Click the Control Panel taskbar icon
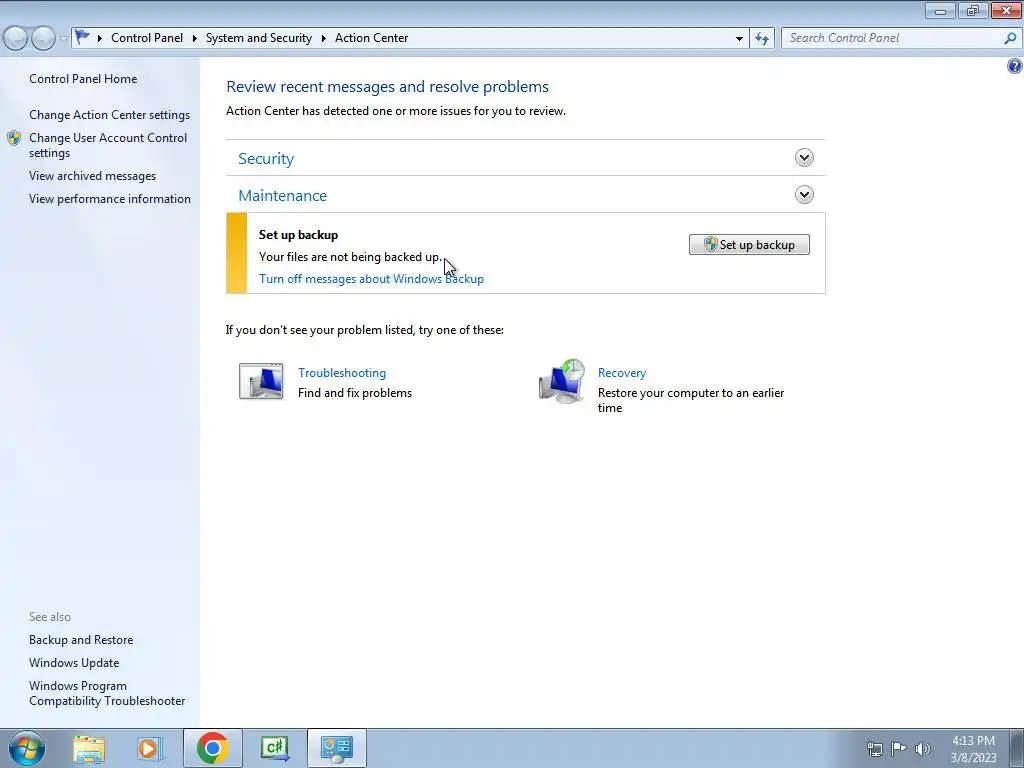The height and width of the screenshot is (768, 1024). (x=336, y=748)
